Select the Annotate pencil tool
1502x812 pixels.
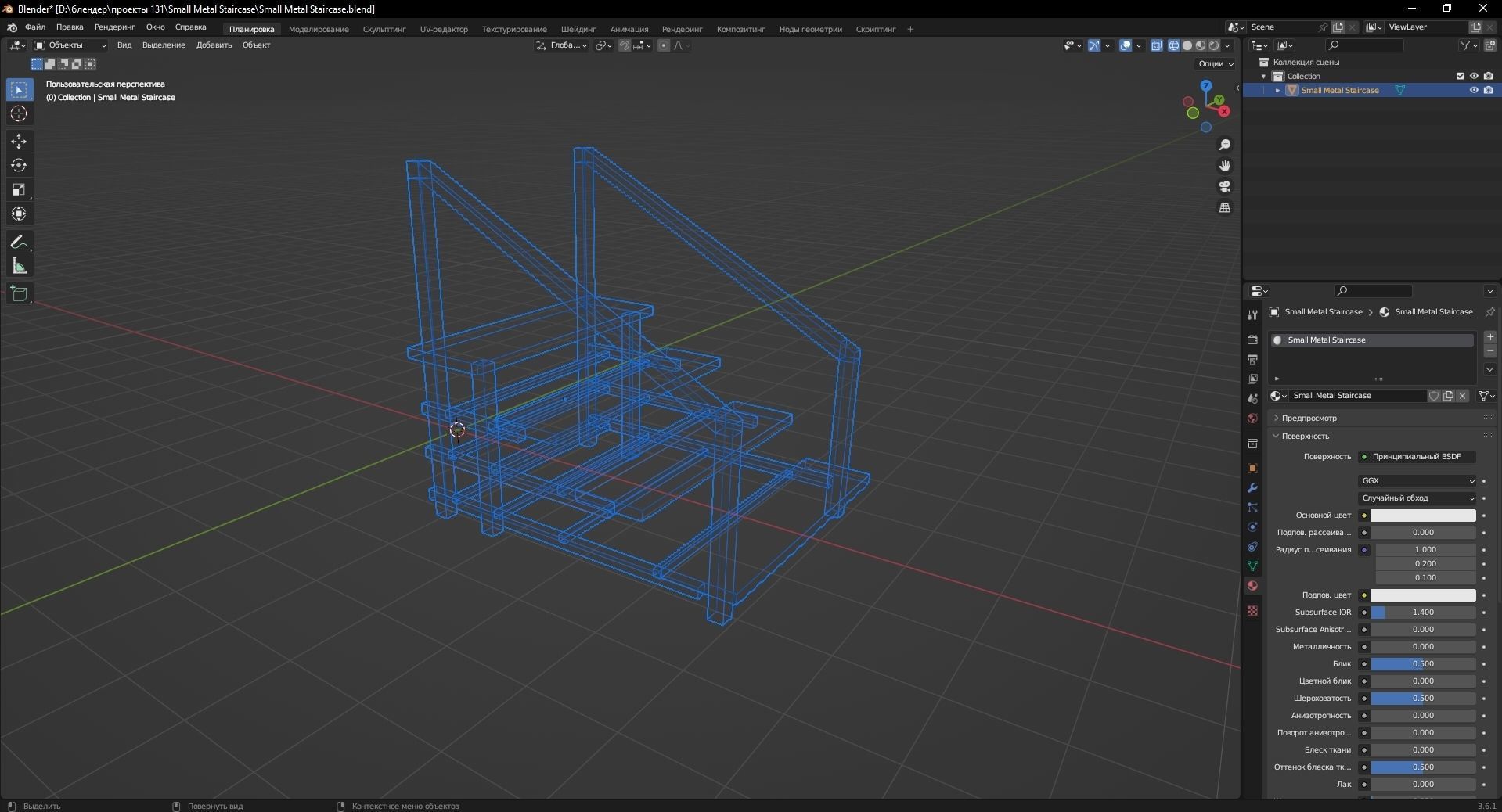pos(19,242)
